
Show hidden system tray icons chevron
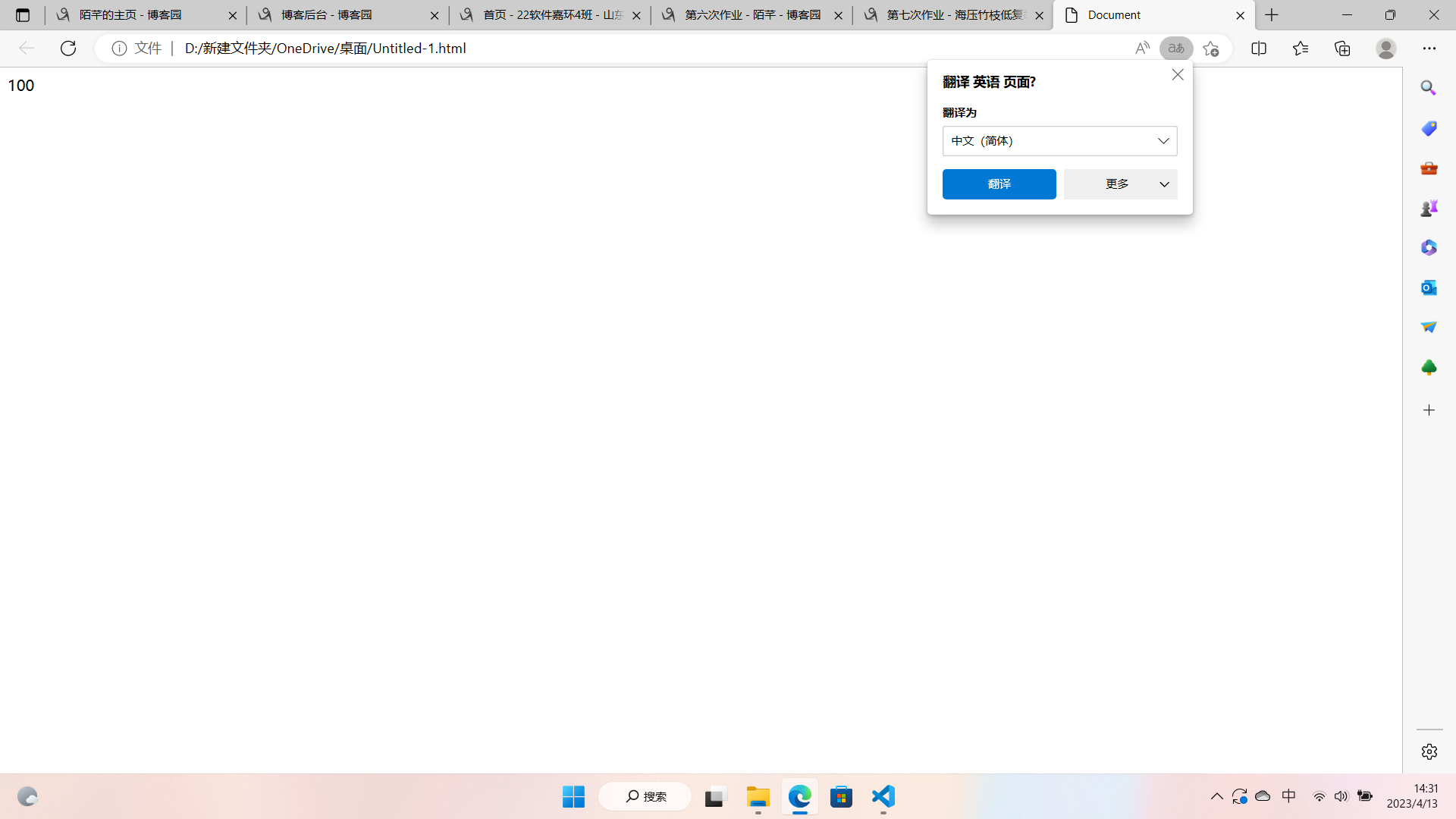[1216, 796]
